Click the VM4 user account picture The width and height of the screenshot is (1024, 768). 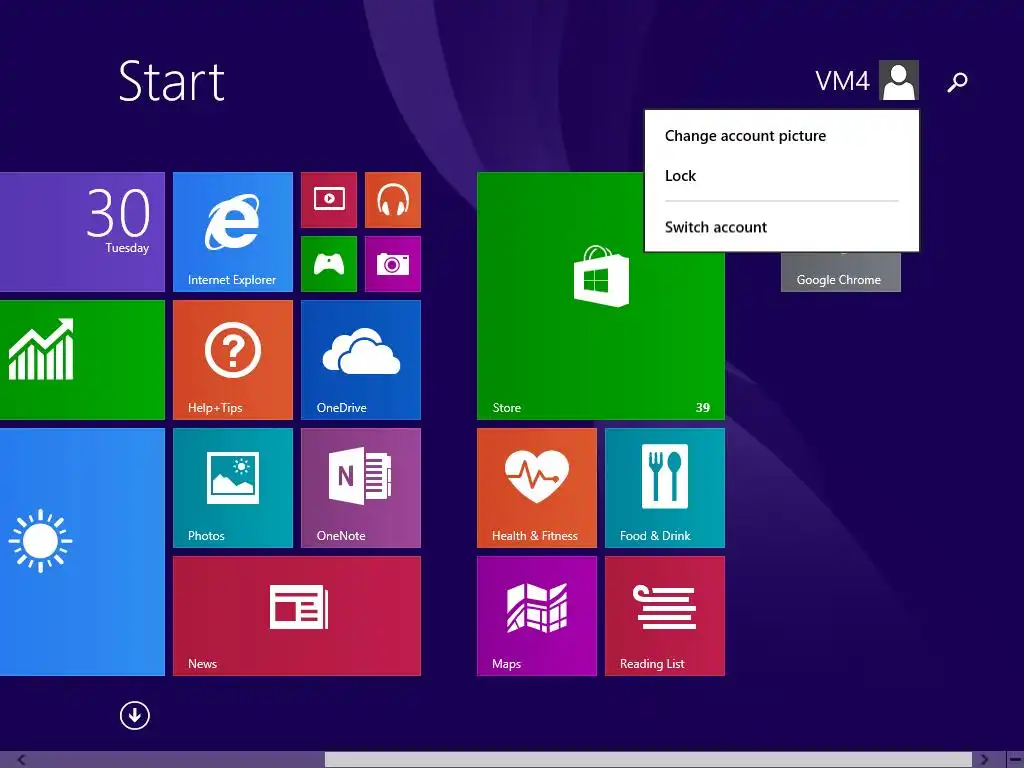(899, 80)
